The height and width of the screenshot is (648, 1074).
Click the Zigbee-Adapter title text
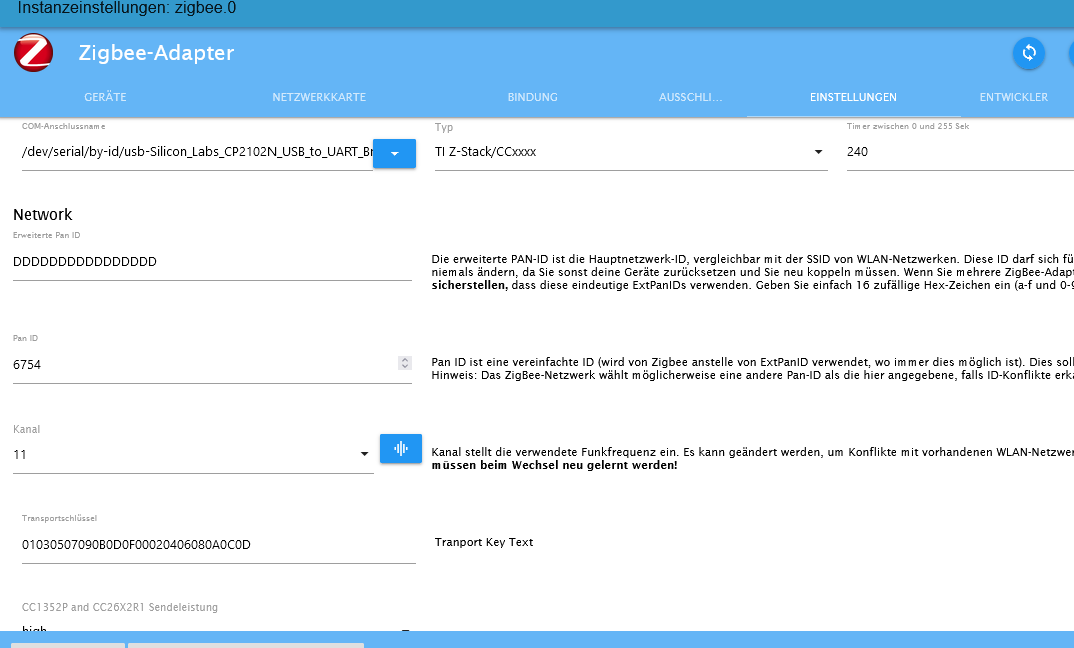156,53
